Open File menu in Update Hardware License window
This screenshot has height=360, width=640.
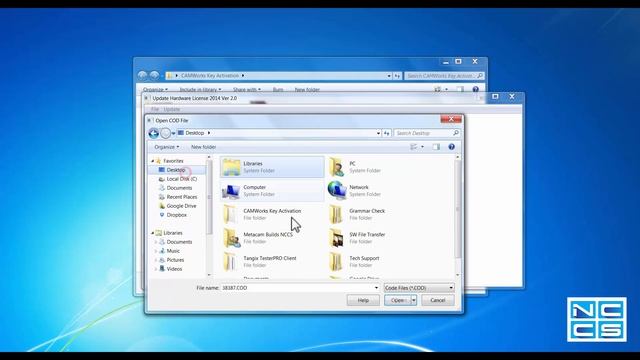(x=155, y=109)
